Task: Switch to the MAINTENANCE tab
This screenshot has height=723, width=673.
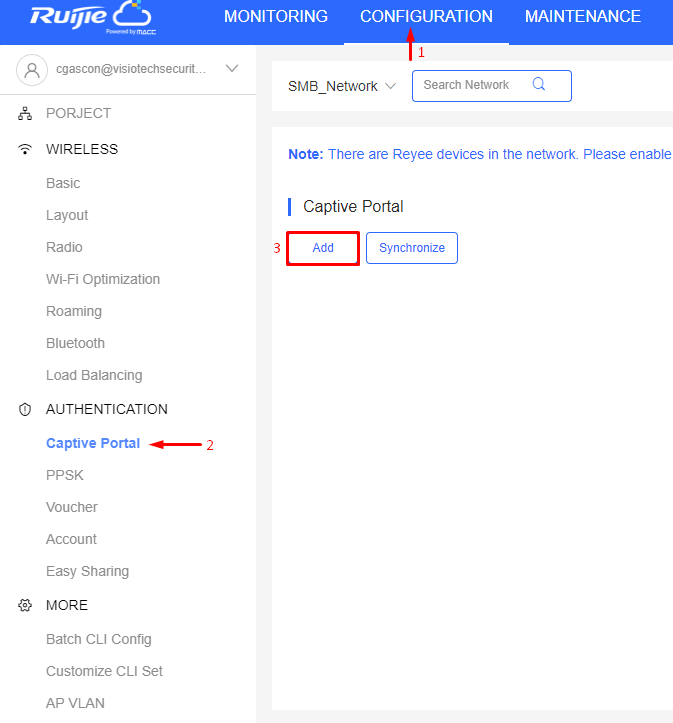Action: tap(583, 17)
